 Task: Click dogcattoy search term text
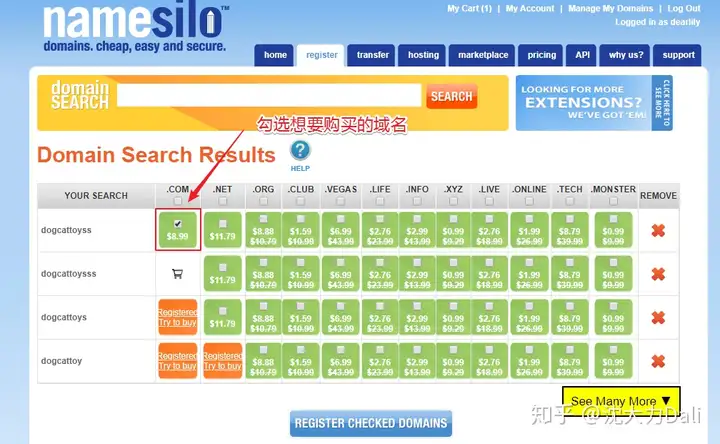(62, 361)
